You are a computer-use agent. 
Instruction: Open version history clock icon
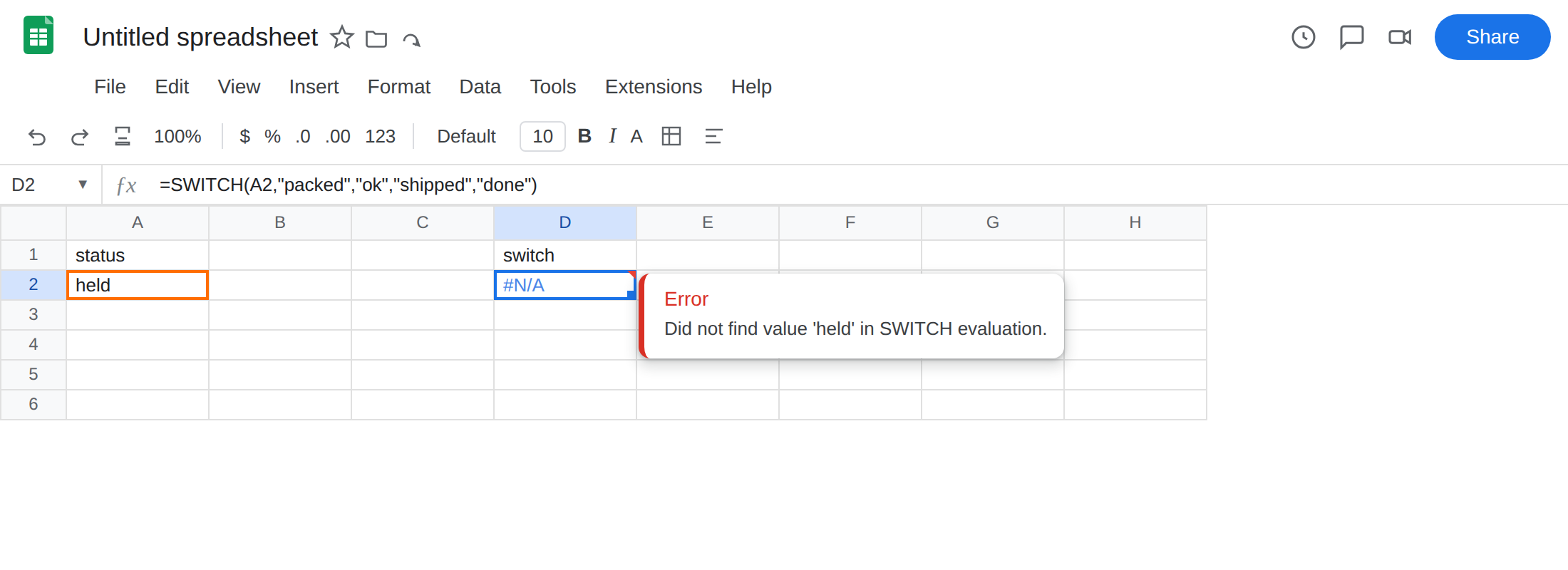coord(1304,37)
